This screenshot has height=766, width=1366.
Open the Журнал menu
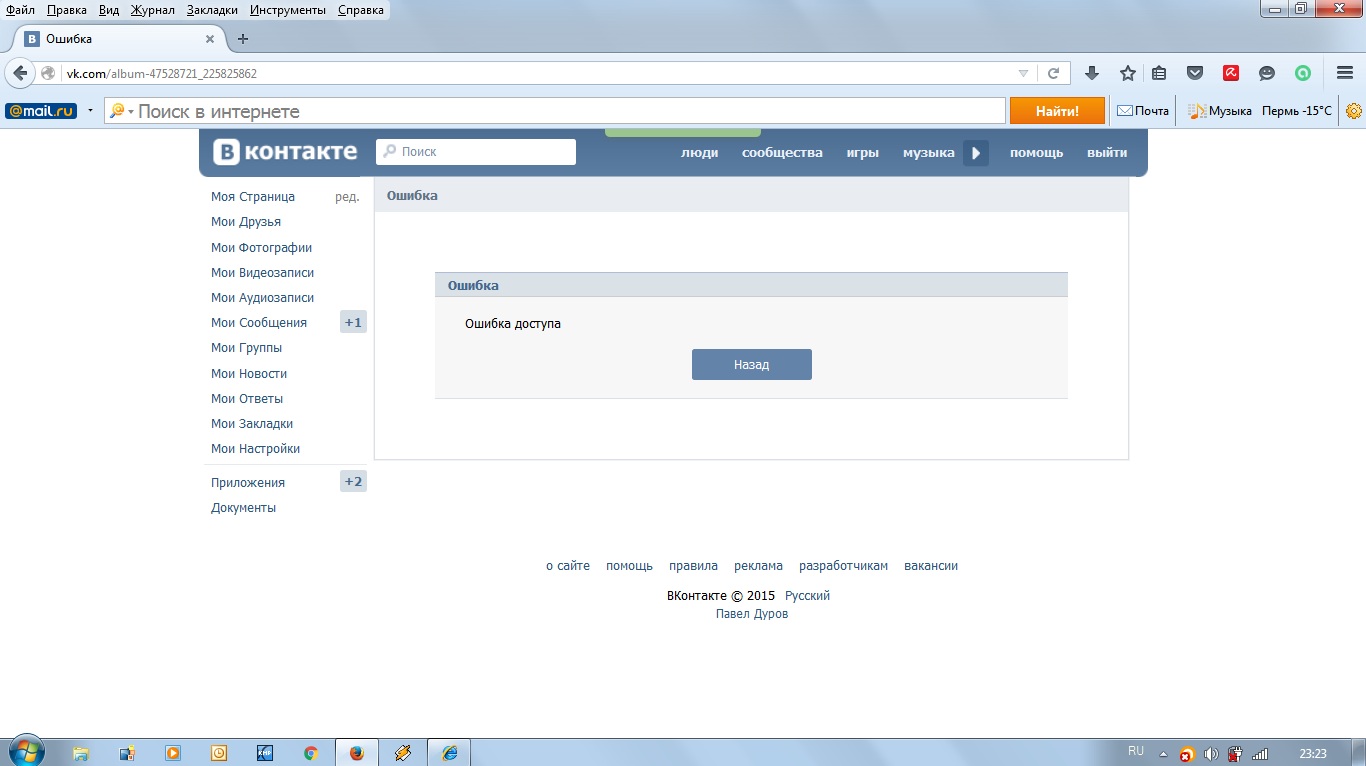152,10
